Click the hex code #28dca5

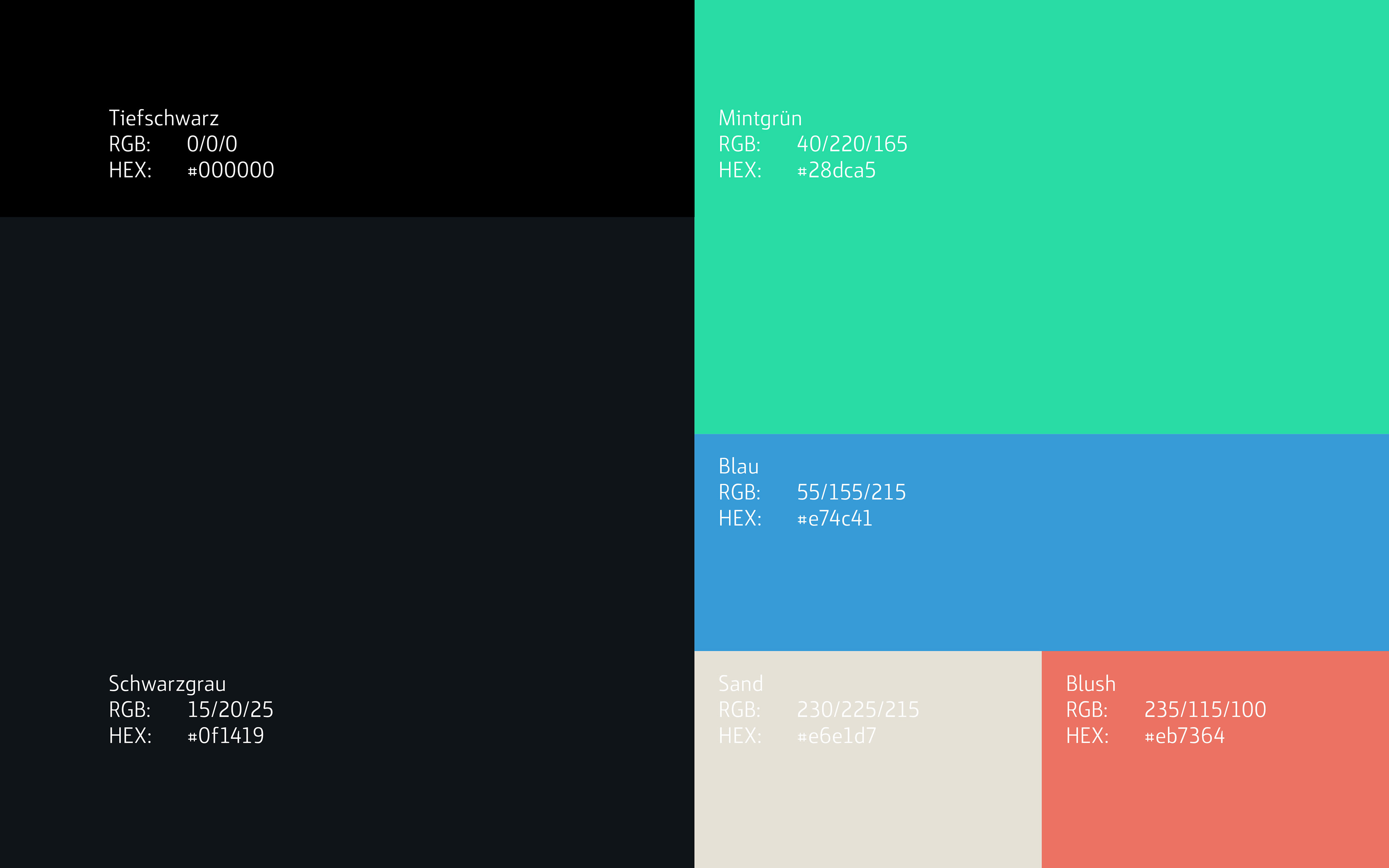(x=836, y=170)
